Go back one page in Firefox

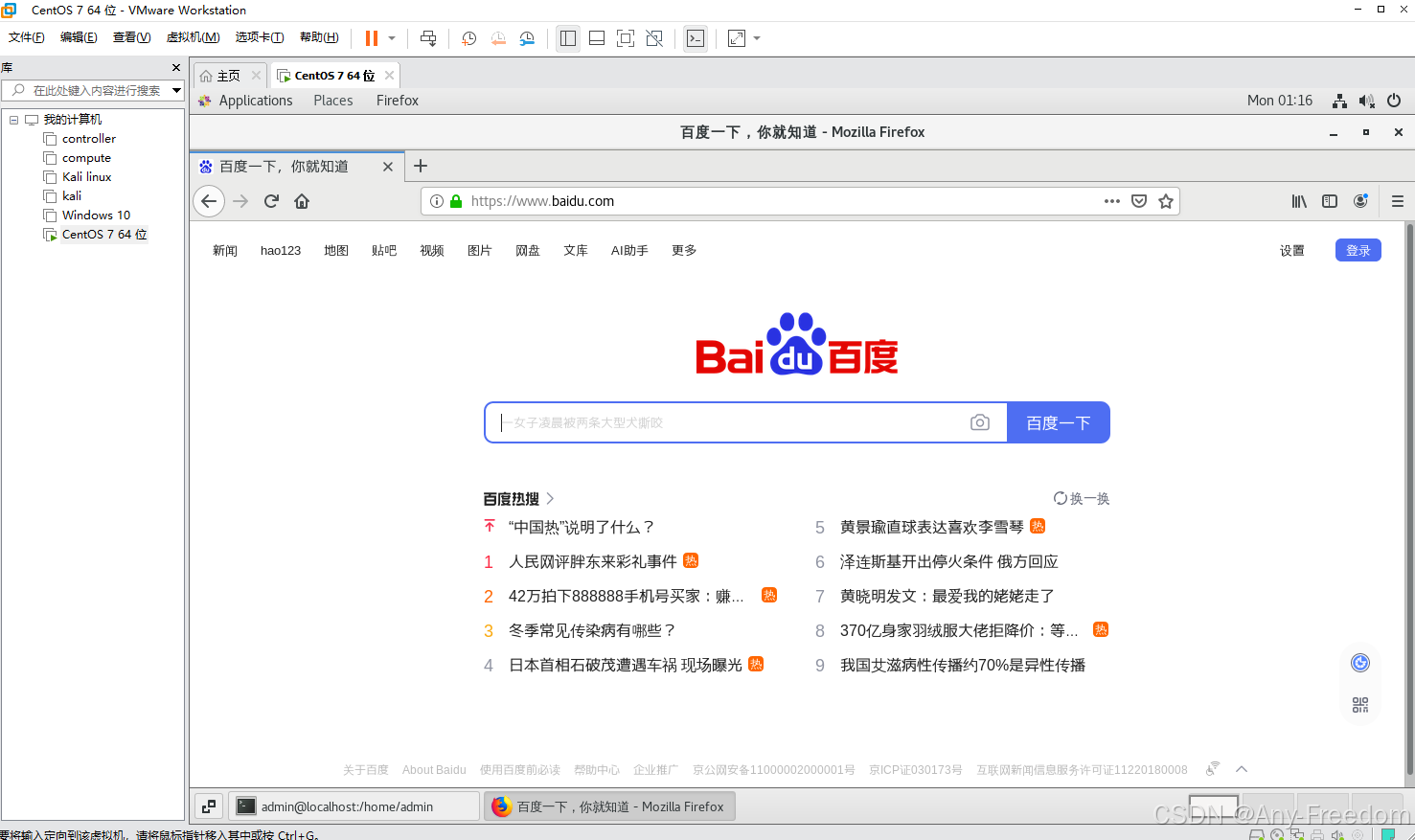point(209,201)
